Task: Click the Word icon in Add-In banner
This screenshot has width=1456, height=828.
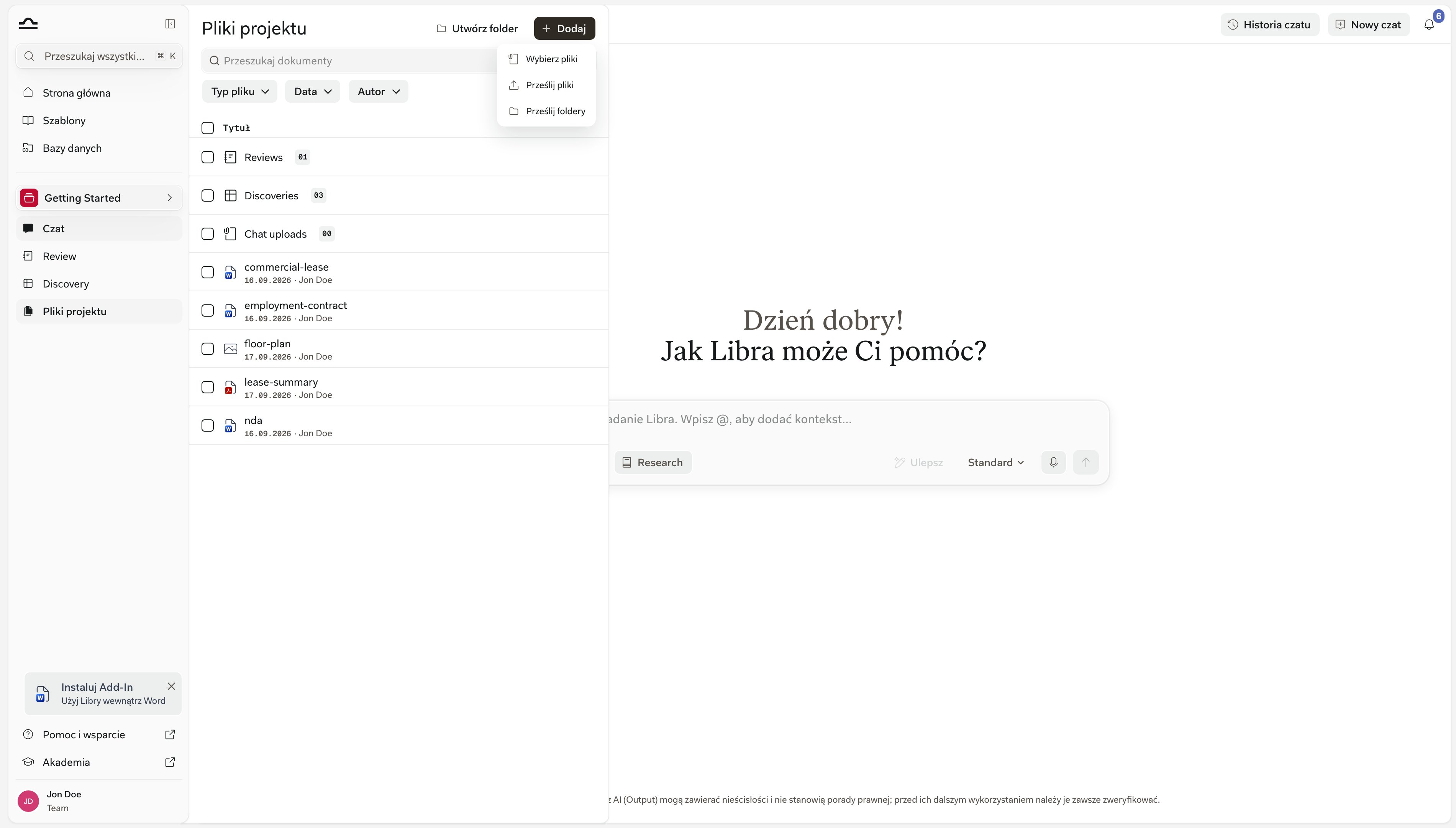Action: [x=43, y=694]
